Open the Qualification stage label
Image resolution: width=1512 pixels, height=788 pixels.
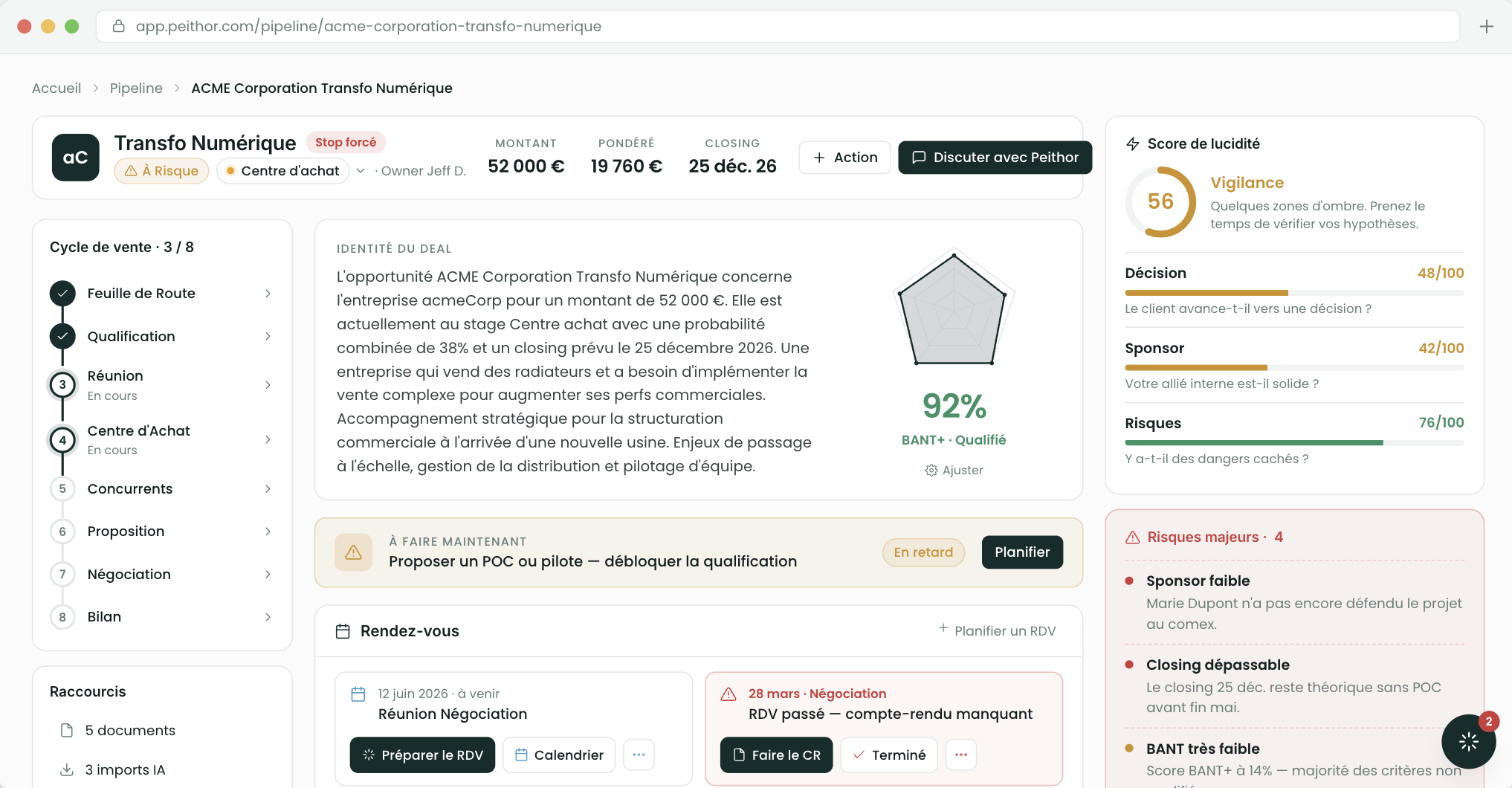(x=132, y=337)
